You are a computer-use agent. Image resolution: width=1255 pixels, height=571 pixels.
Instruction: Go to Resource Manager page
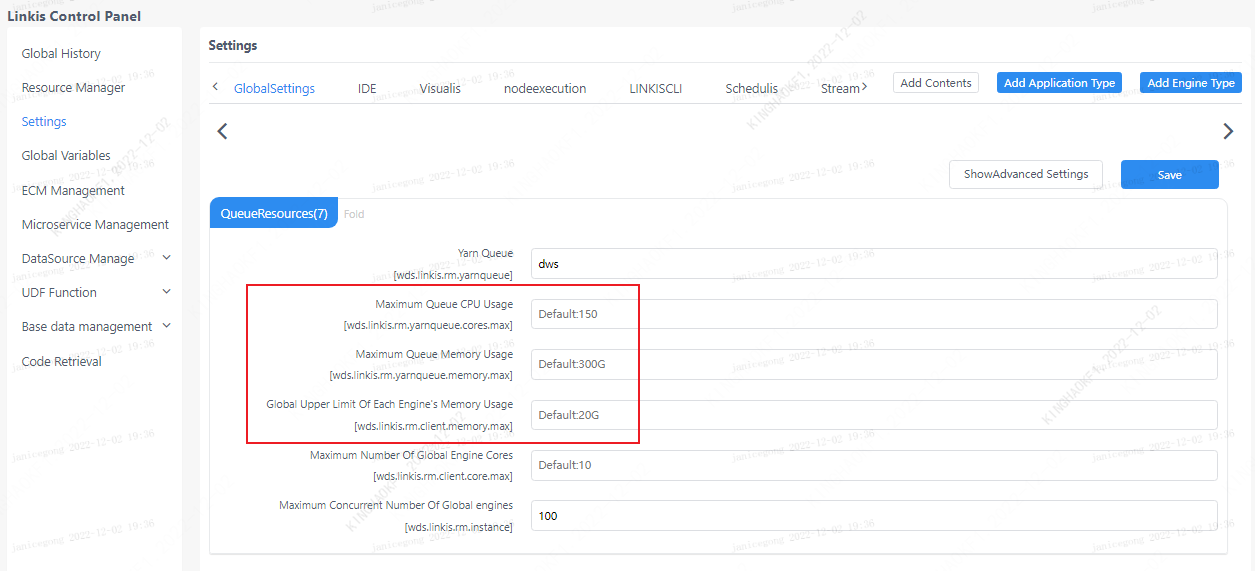pyautogui.click(x=73, y=87)
